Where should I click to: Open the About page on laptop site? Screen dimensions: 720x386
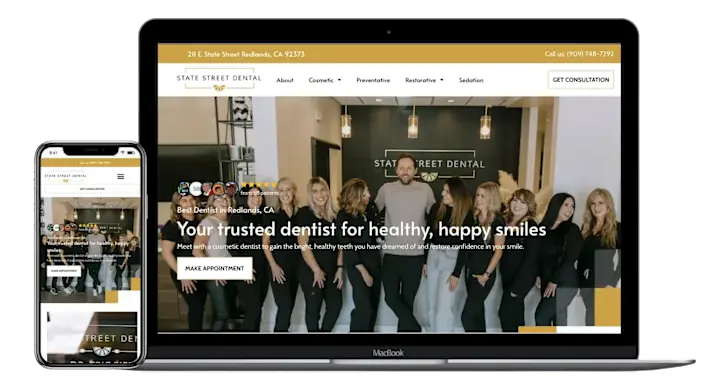[285, 80]
